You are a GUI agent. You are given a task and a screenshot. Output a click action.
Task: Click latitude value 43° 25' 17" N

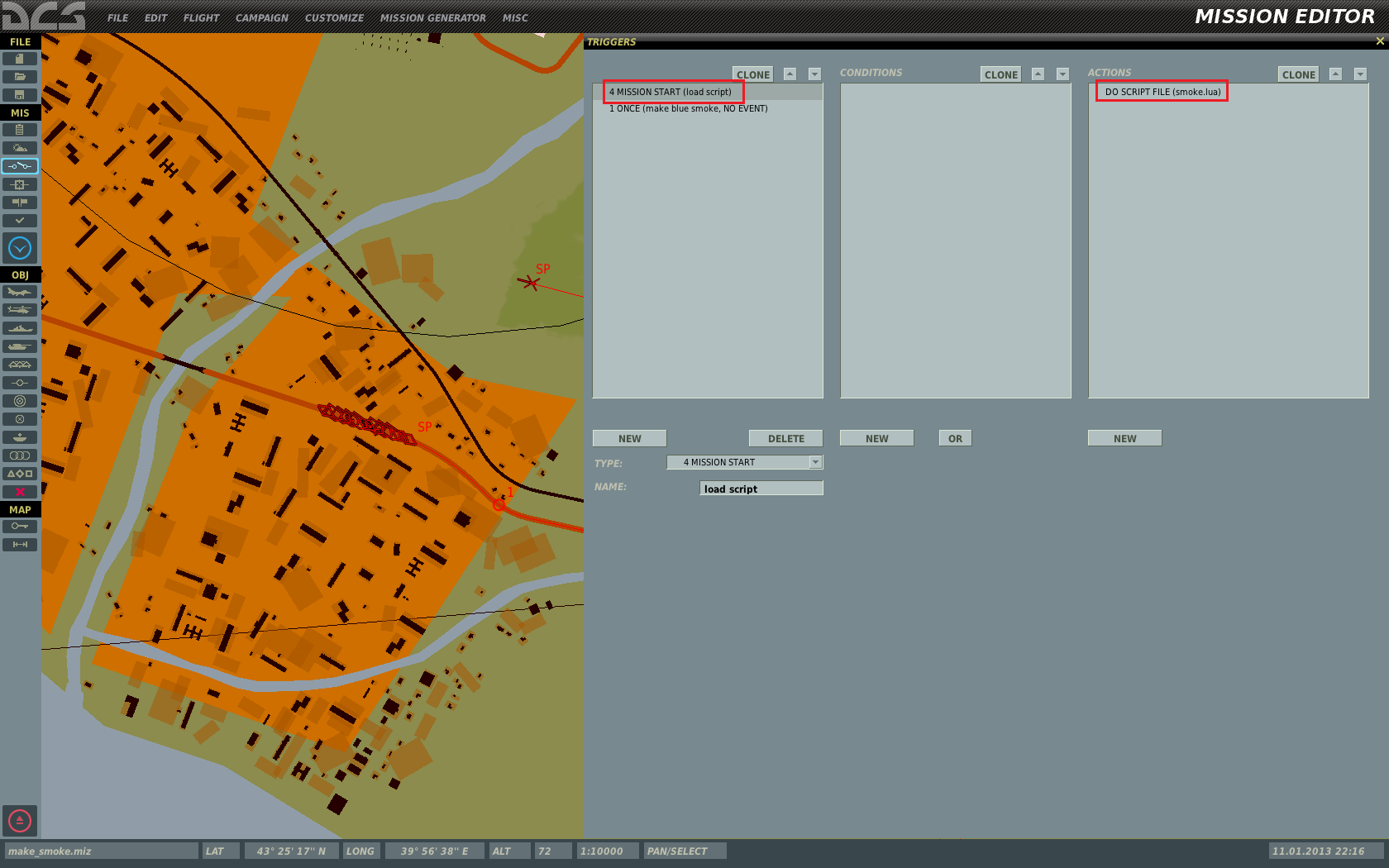[x=291, y=851]
